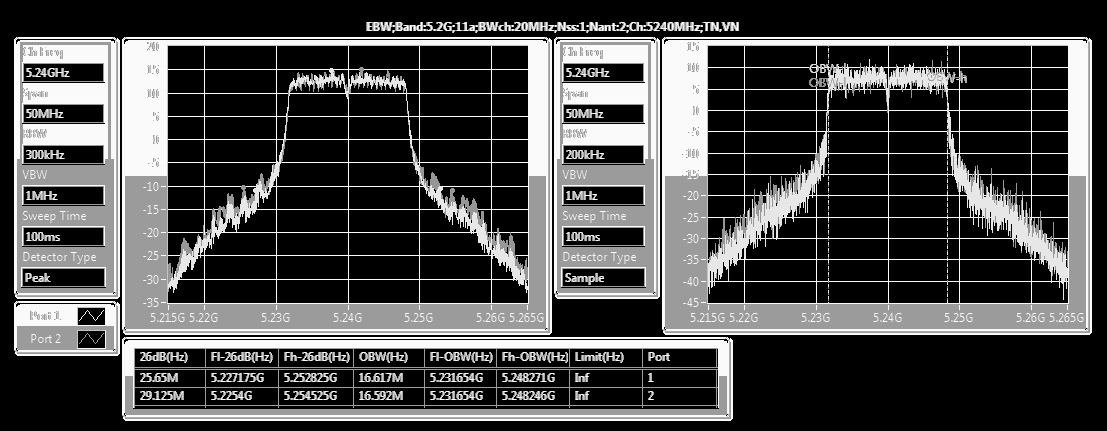Screen dimensions: 1107x431
Task: Click VBW 1MHz field in Peak detector panel
Action: 63,196
